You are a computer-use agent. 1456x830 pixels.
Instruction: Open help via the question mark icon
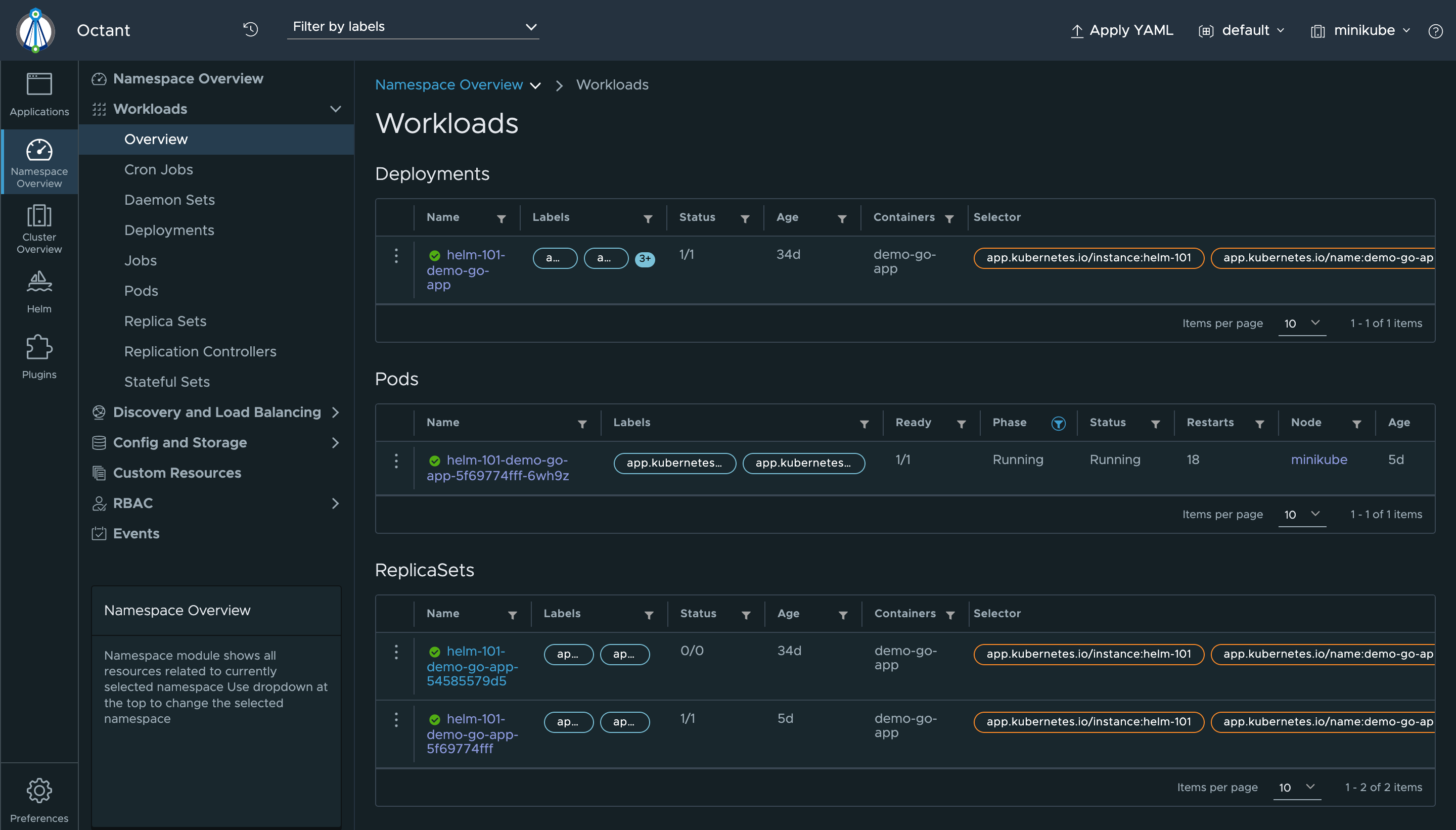(1435, 30)
